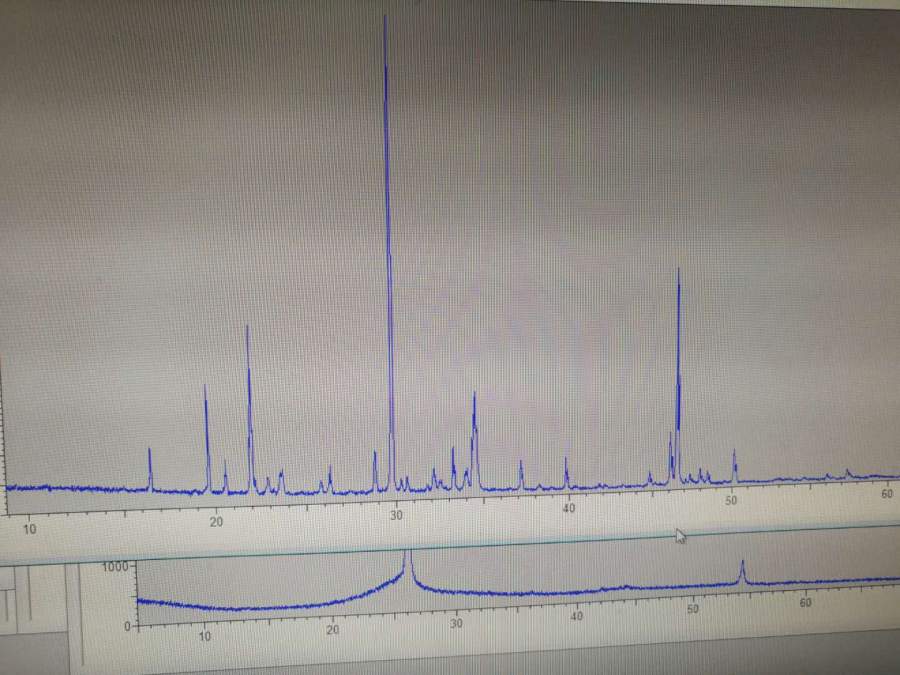
Task: Select the peak near 22 degrees in upper plot
Action: 249,408
